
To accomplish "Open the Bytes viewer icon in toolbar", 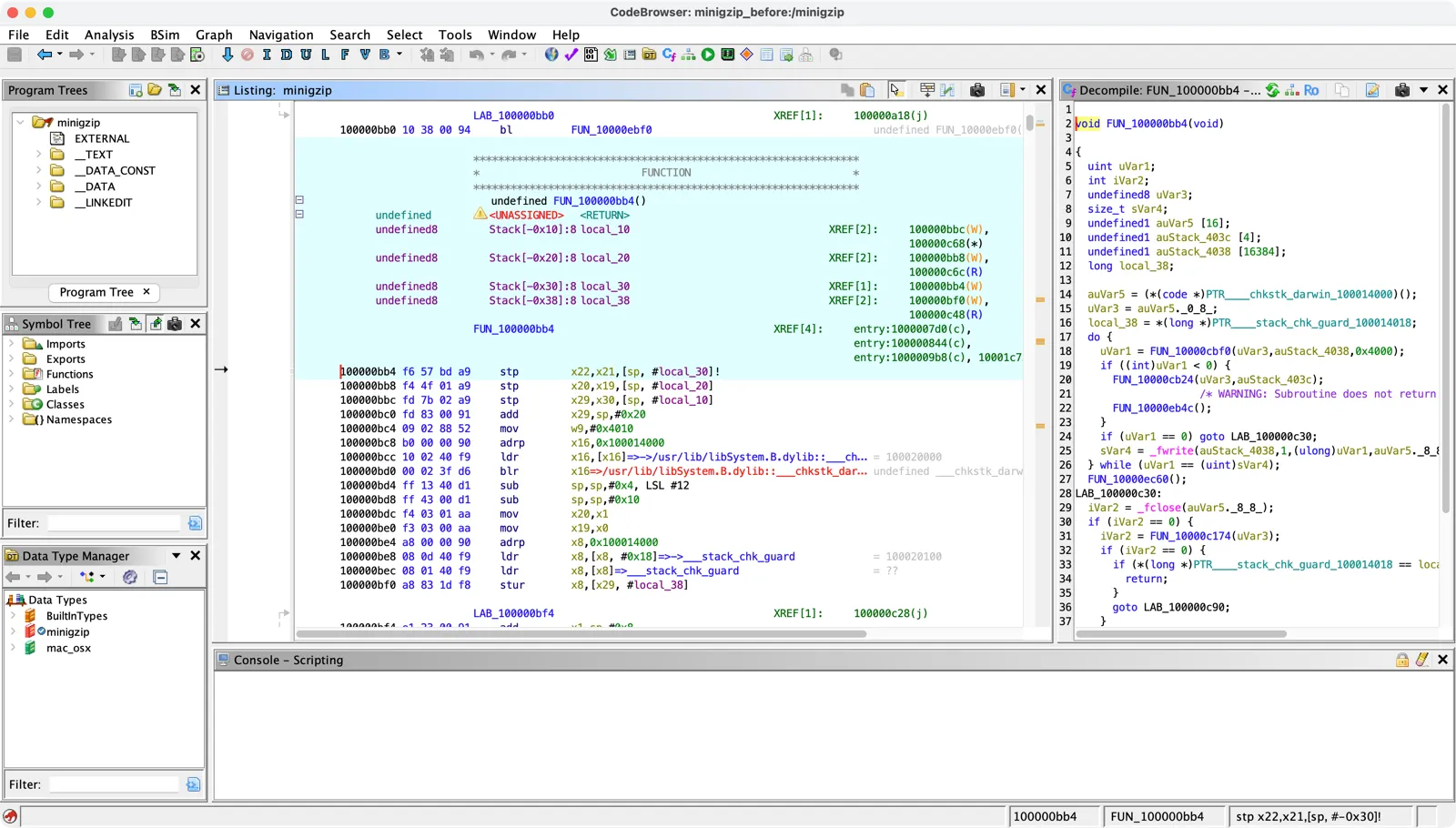I will (x=591, y=55).
